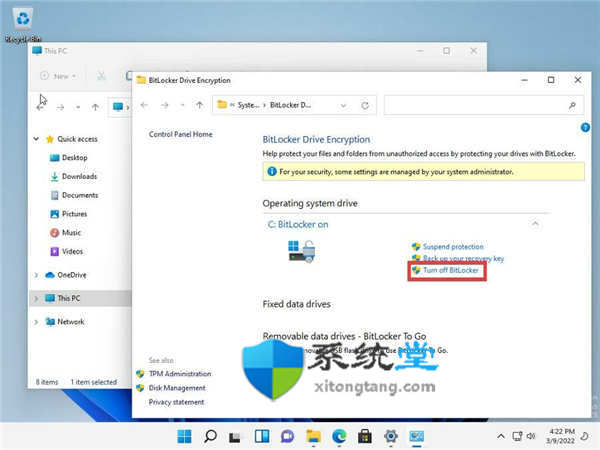The image size is (600, 450).
Task: Open the address bar history dropdown
Action: (x=343, y=105)
